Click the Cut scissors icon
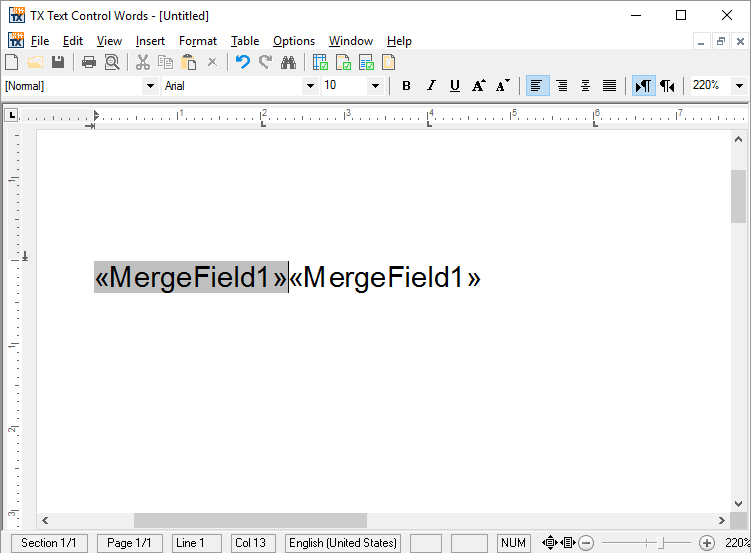This screenshot has width=751, height=553. point(143,62)
